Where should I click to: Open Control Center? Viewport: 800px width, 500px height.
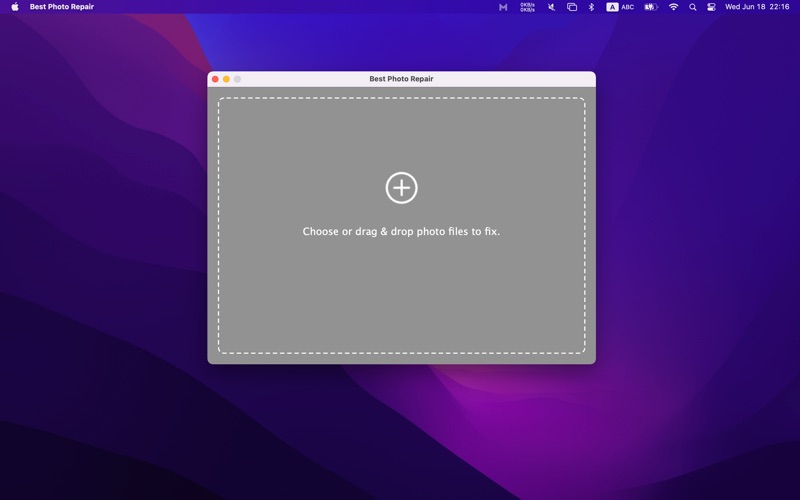point(711,7)
